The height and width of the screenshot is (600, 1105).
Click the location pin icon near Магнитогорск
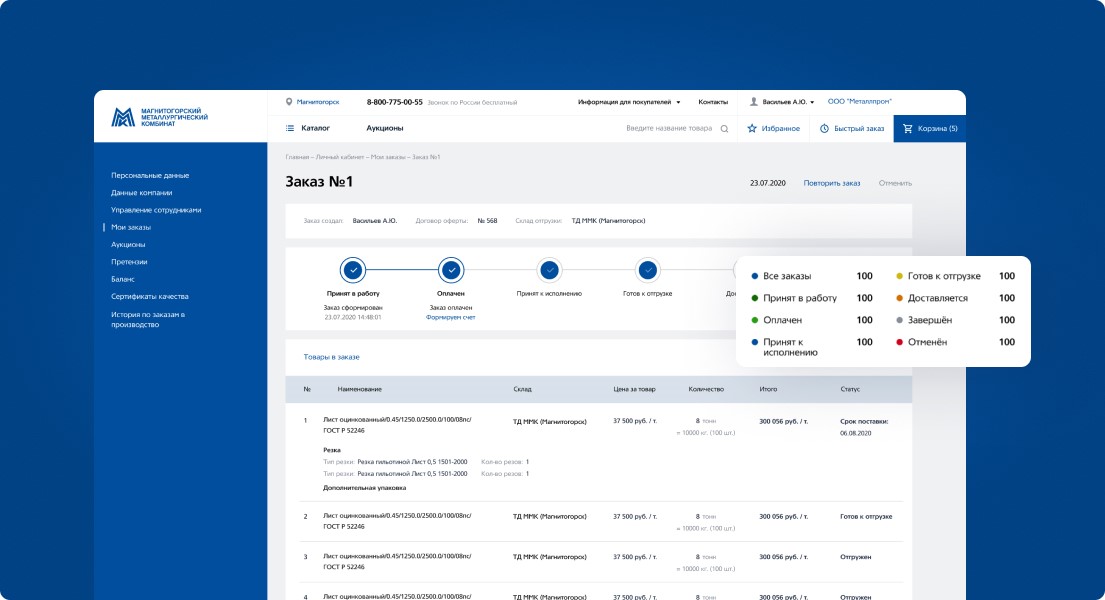289,102
